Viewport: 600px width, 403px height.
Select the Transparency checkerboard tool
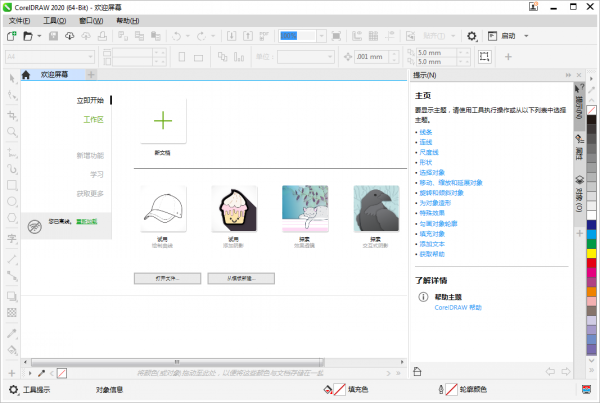(x=12, y=313)
